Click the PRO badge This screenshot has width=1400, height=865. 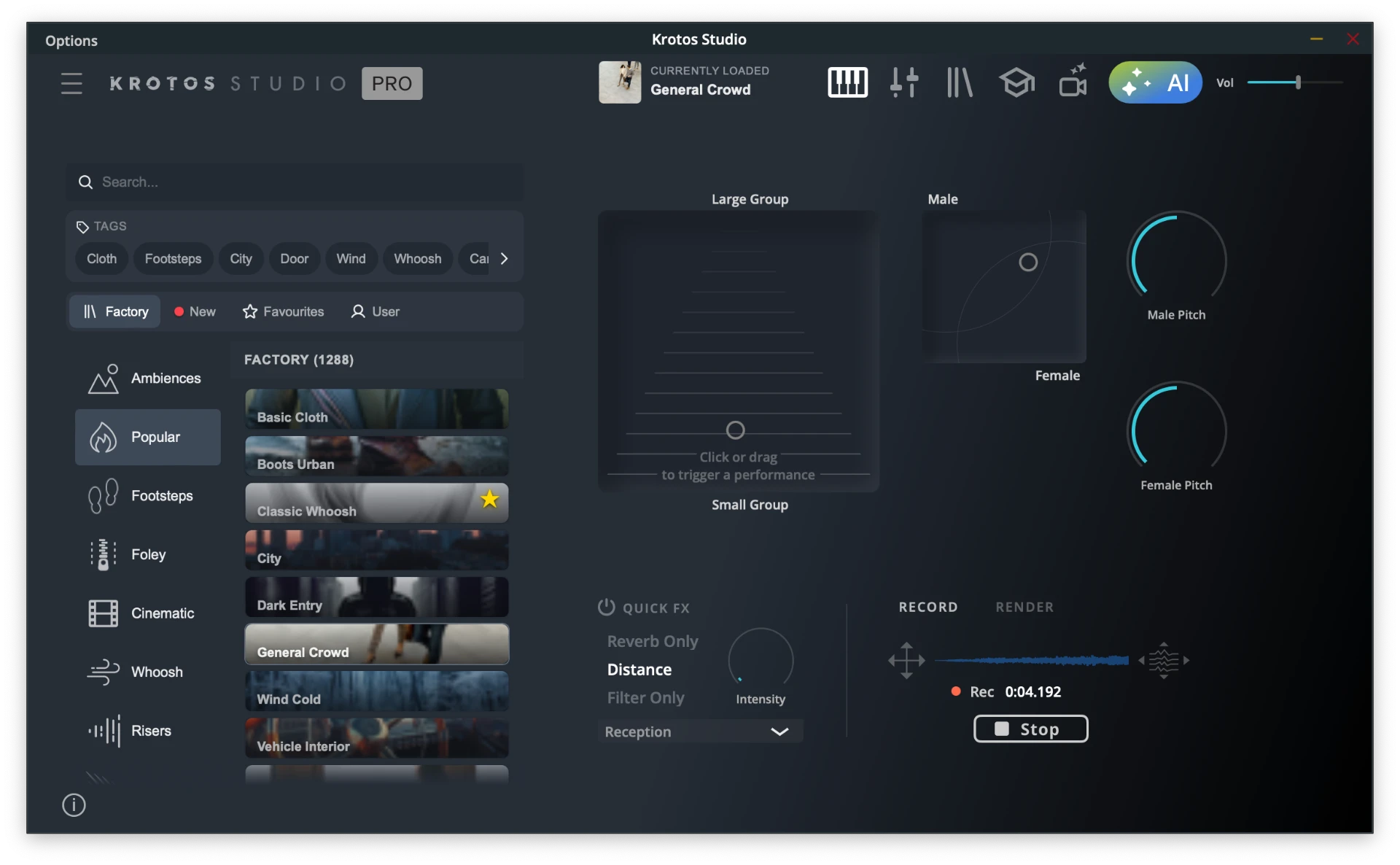click(392, 83)
